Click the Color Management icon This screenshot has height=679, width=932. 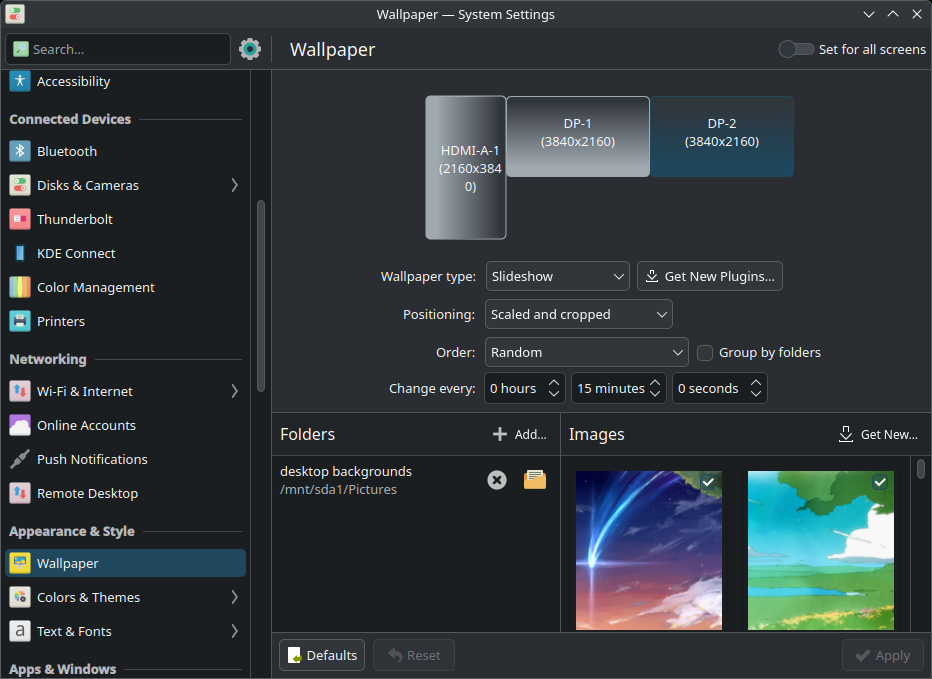coord(20,287)
